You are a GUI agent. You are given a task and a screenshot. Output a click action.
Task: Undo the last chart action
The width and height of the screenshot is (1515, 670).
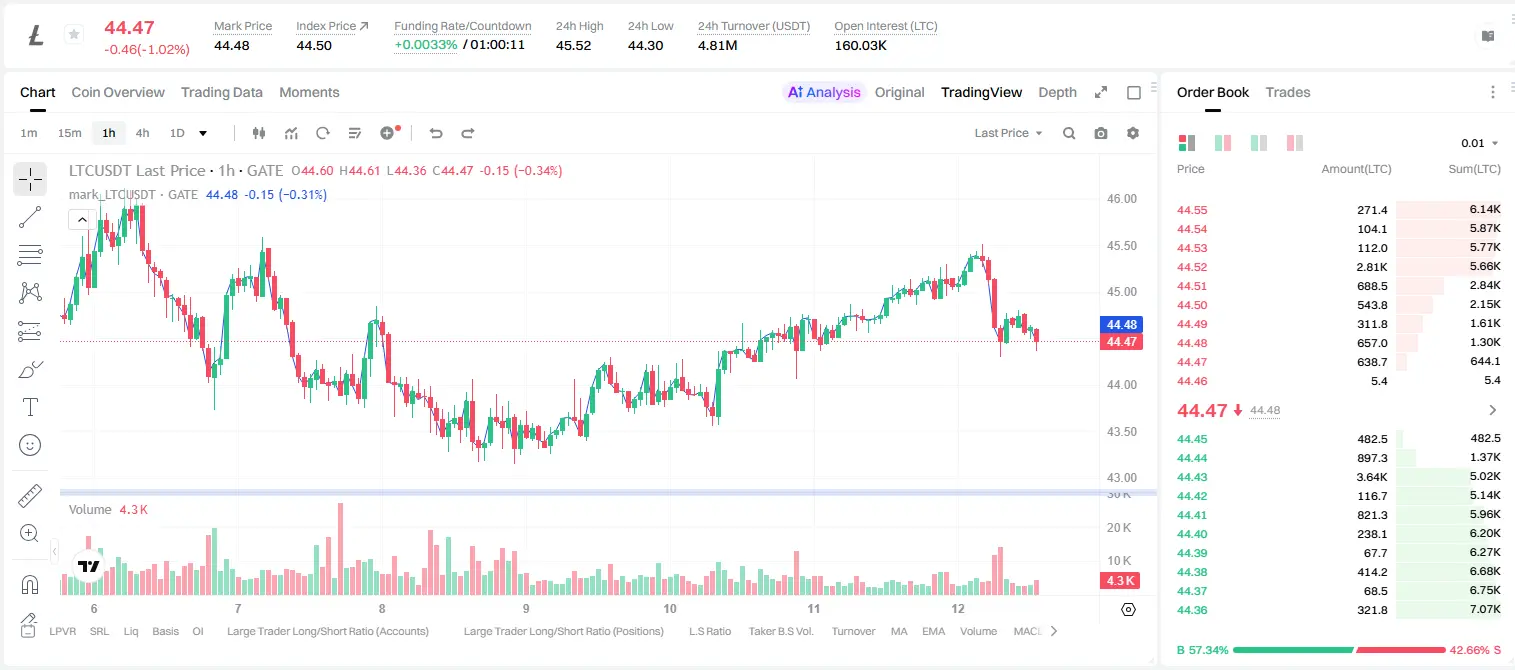435,133
